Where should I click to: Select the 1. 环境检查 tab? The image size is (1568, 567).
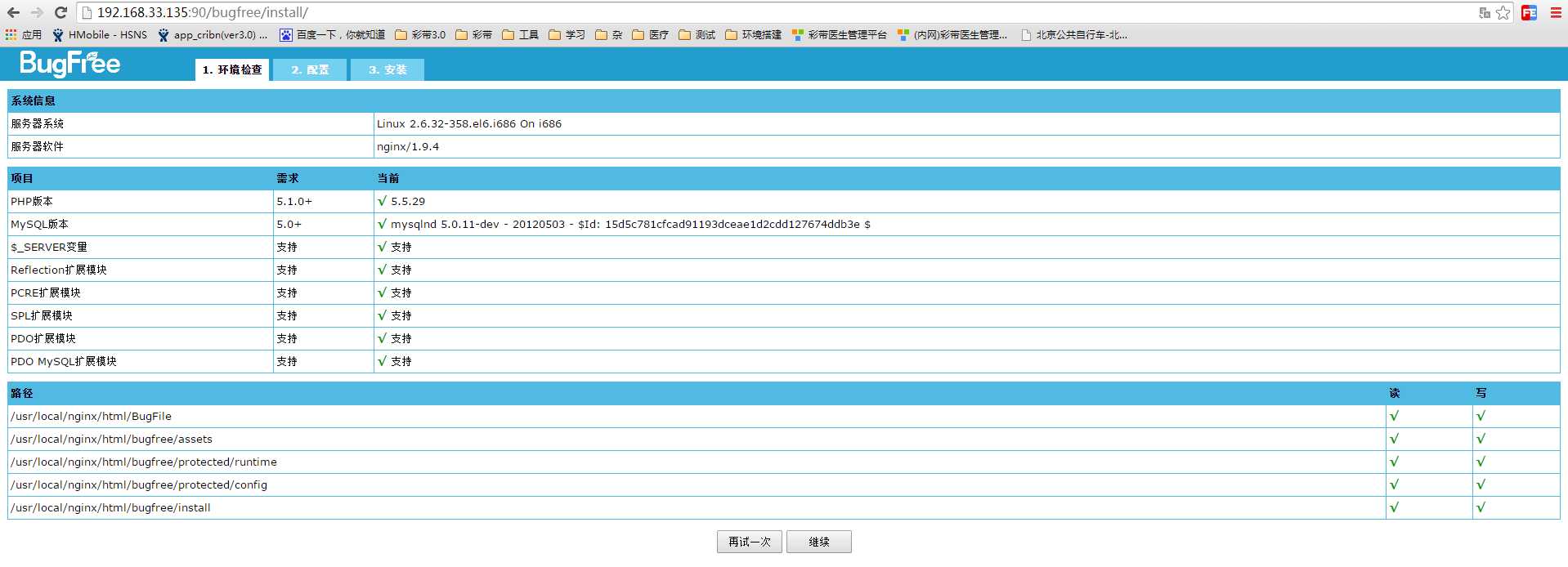[x=232, y=70]
